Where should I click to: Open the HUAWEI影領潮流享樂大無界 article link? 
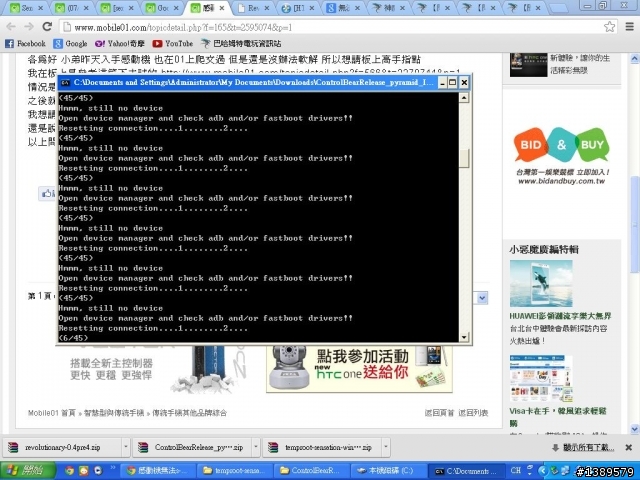click(x=560, y=316)
